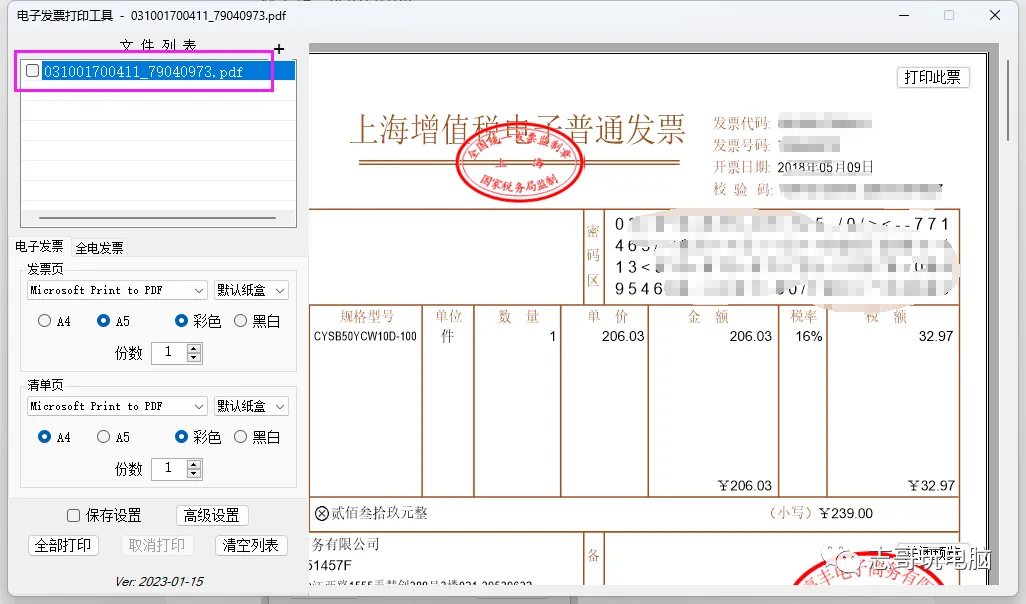This screenshot has height=604, width=1026.
Task: Enable the 保存设置 checkbox
Action: click(x=74, y=516)
